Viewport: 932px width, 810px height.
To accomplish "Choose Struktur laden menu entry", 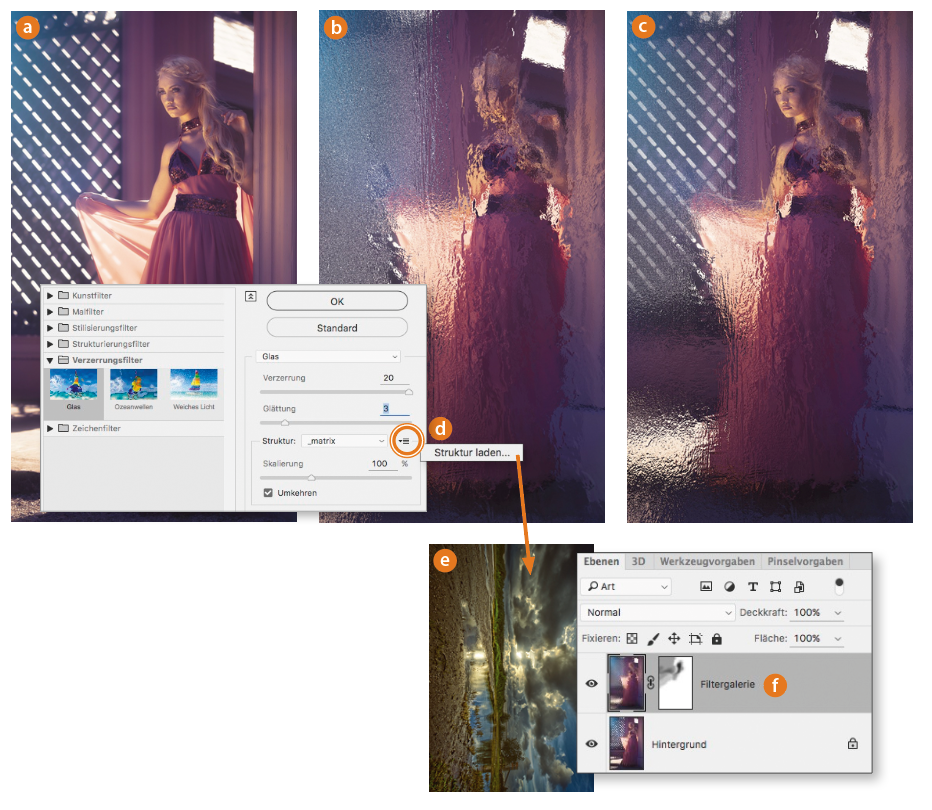I will pos(471,453).
